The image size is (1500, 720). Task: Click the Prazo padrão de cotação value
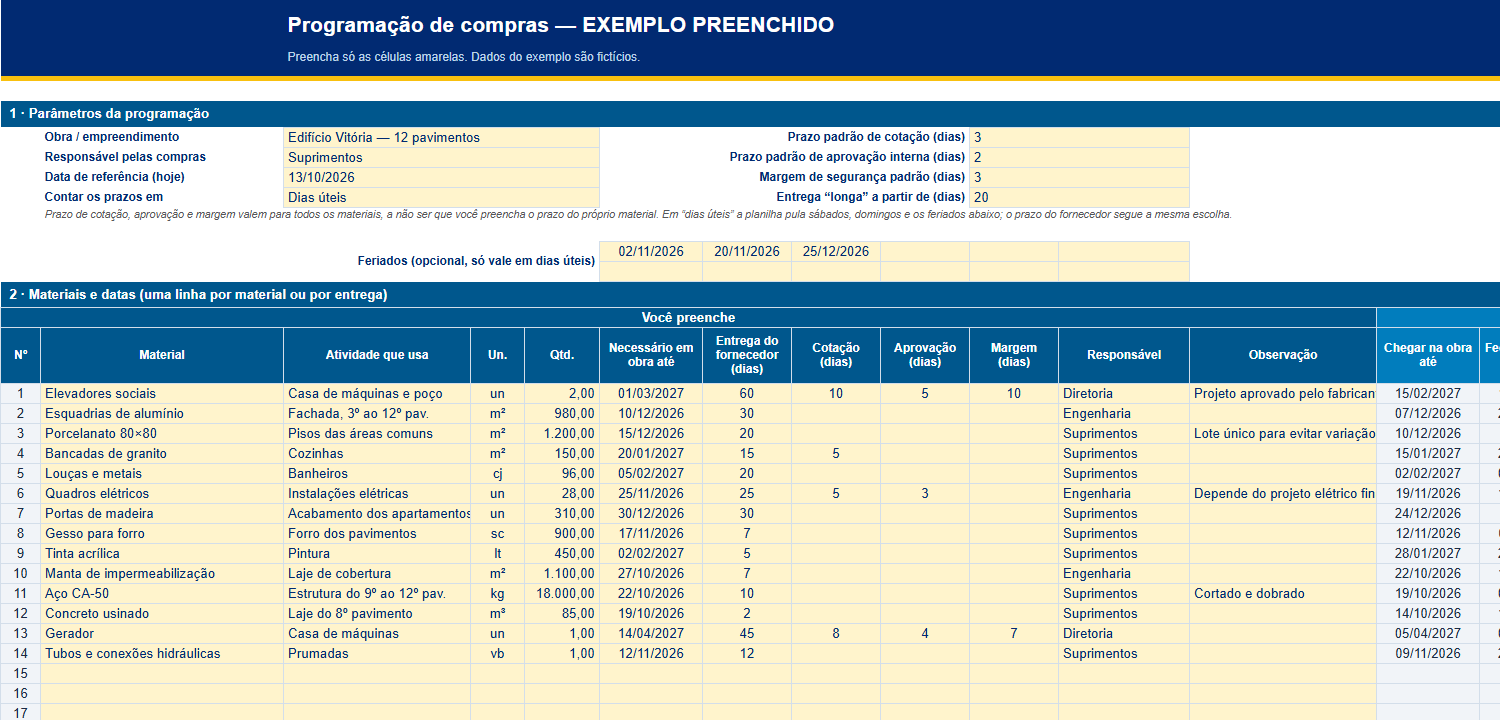[x=1079, y=137]
